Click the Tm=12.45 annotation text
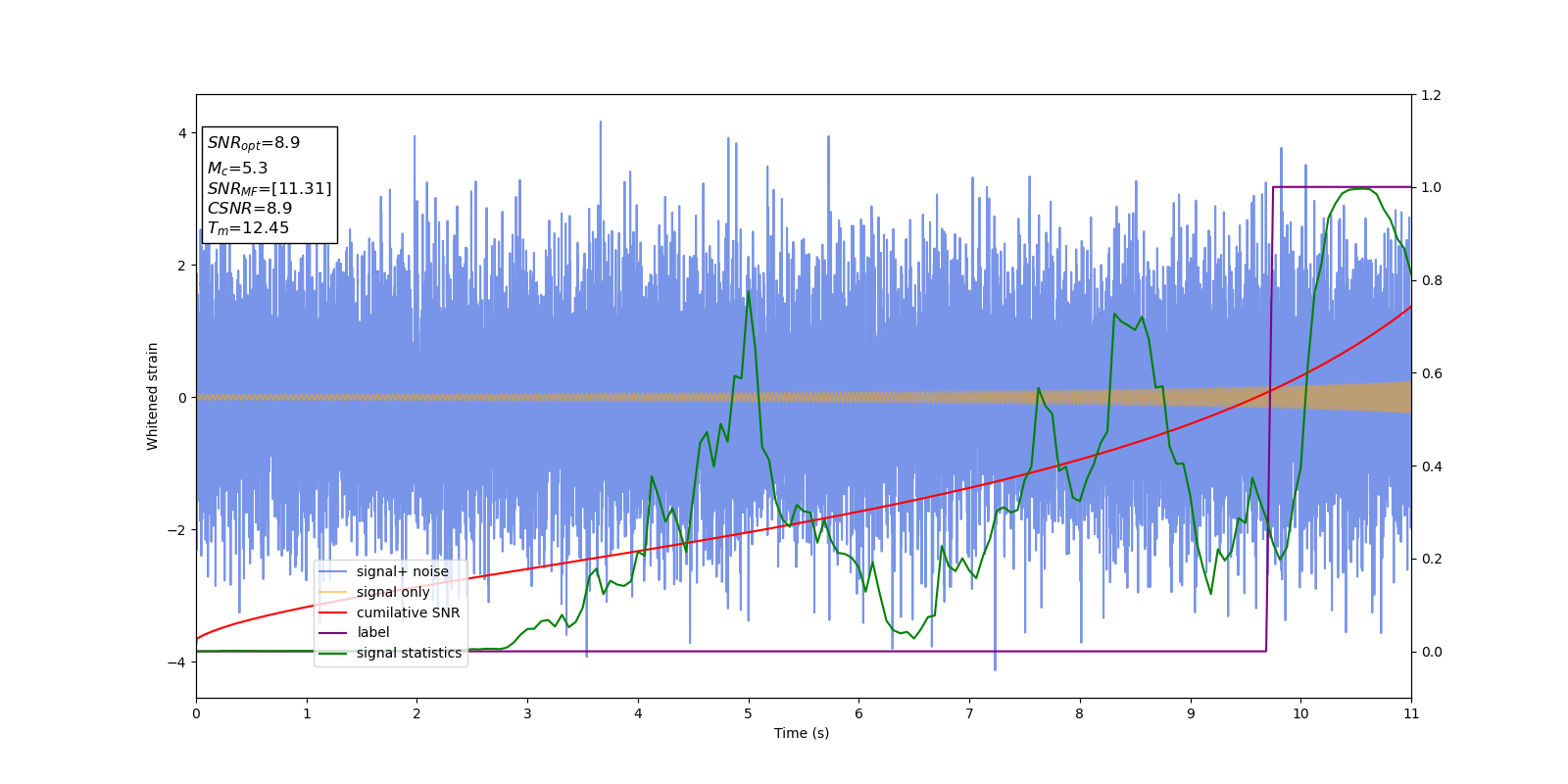This screenshot has height=784, width=1568. pos(248,228)
